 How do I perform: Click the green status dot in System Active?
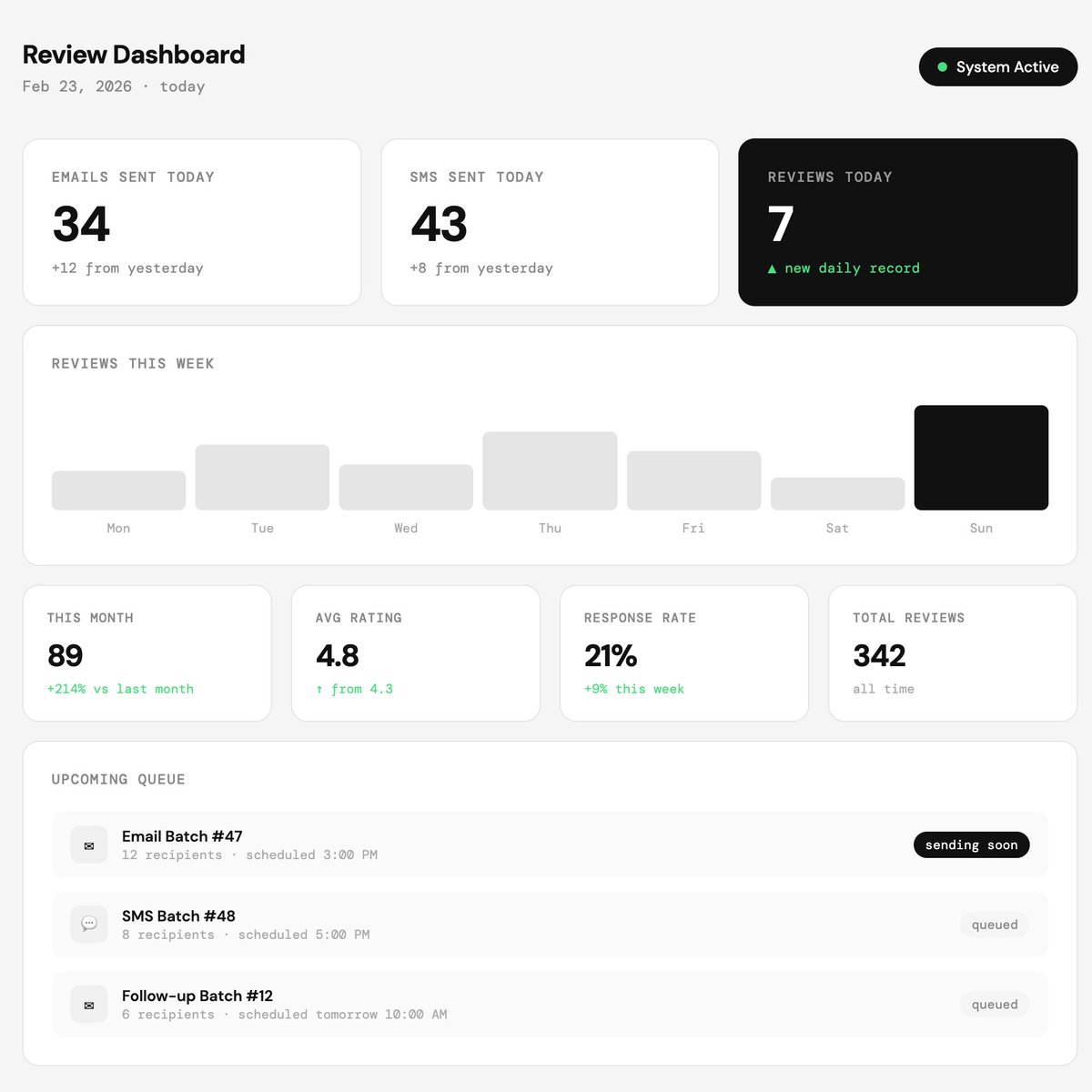pos(943,67)
